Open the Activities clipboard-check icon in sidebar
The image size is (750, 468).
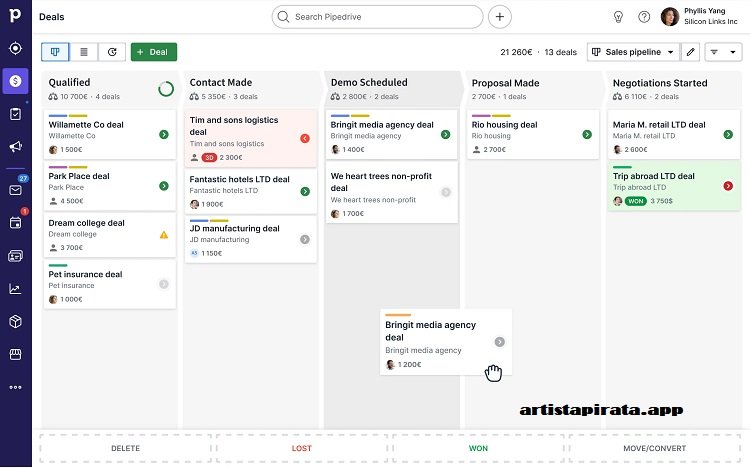pos(15,114)
